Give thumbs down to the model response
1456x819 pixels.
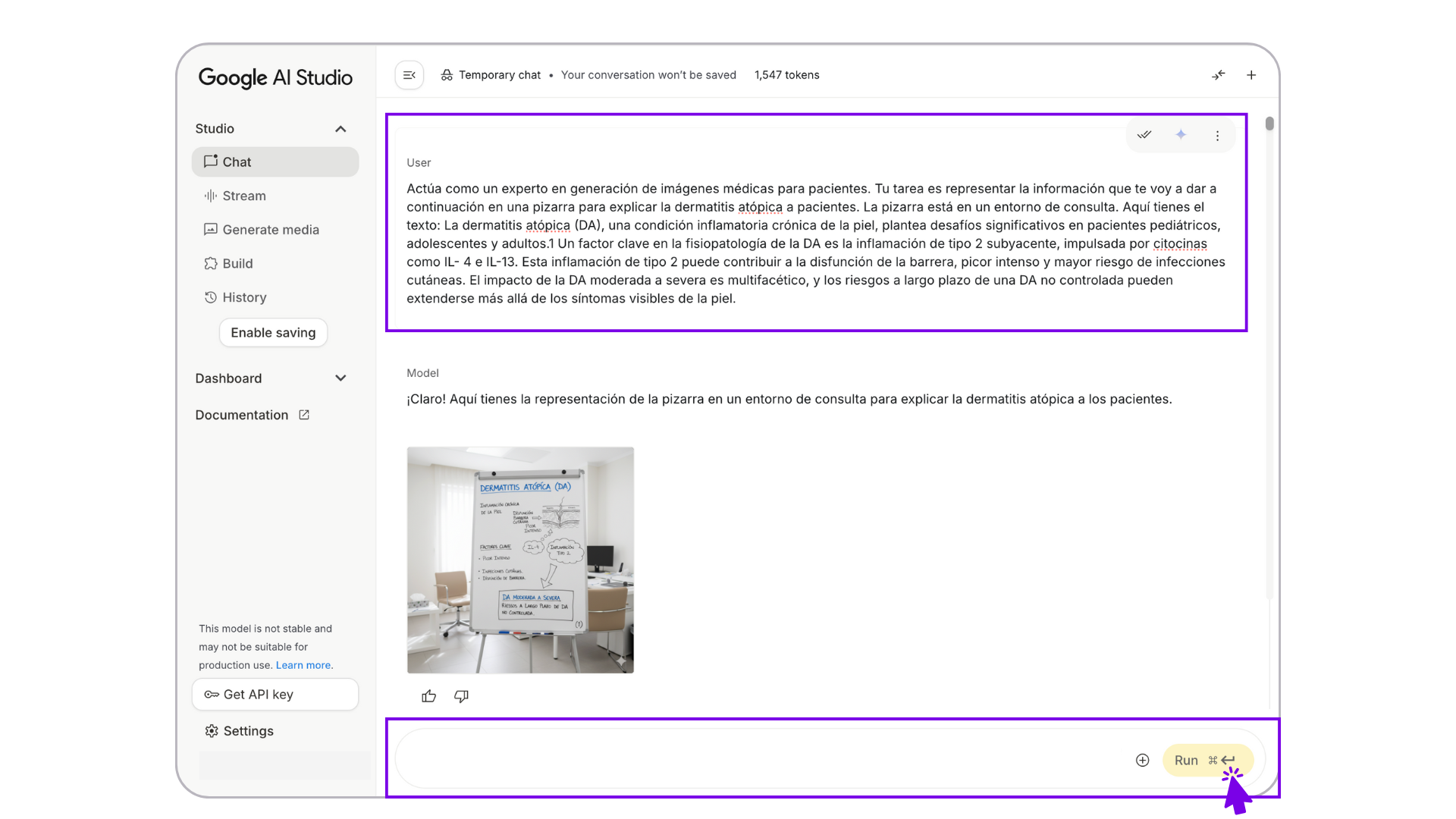tap(461, 696)
